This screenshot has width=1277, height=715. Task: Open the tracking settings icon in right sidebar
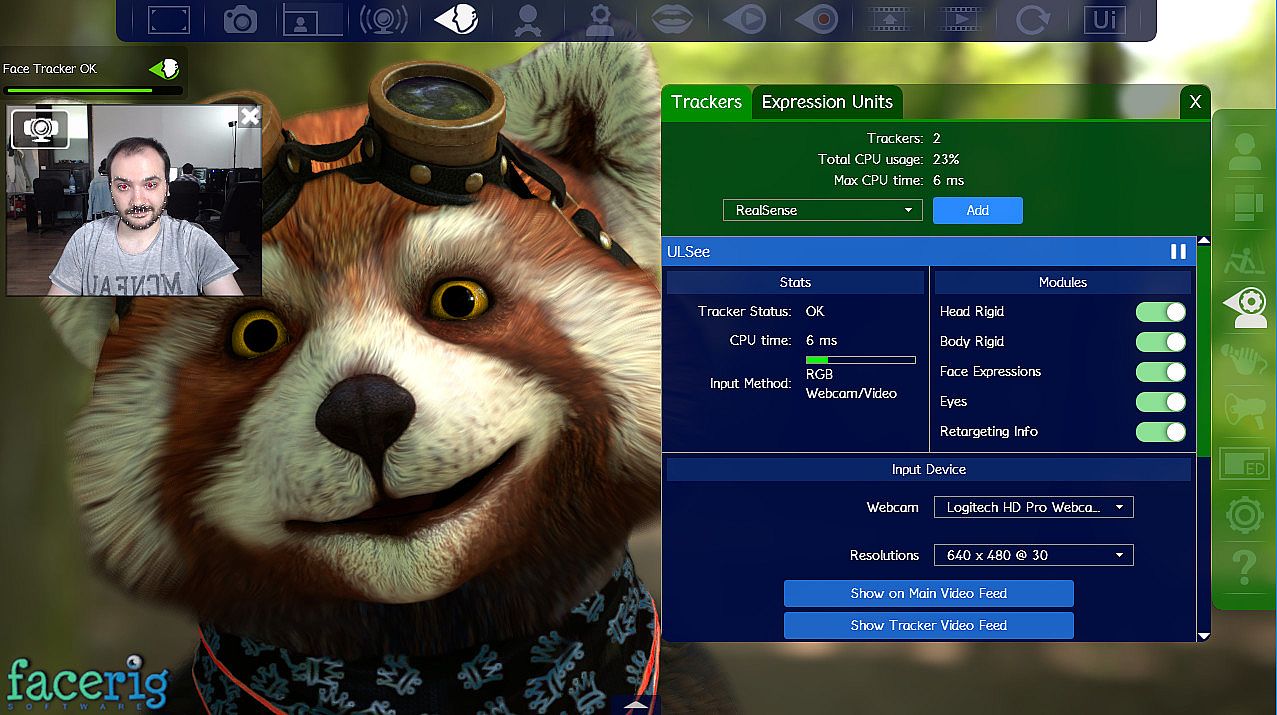(x=1245, y=308)
